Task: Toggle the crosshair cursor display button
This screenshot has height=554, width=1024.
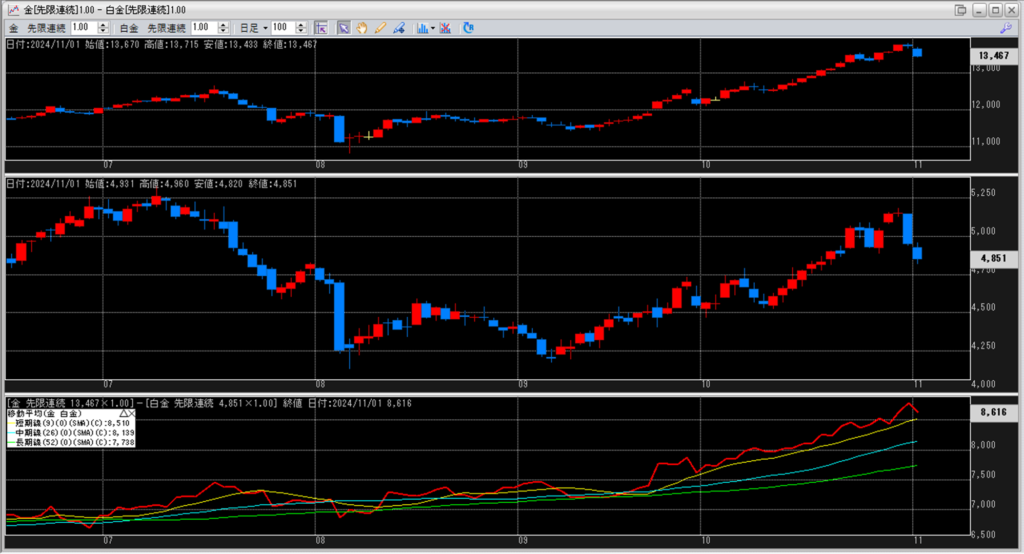Action: 320,28
